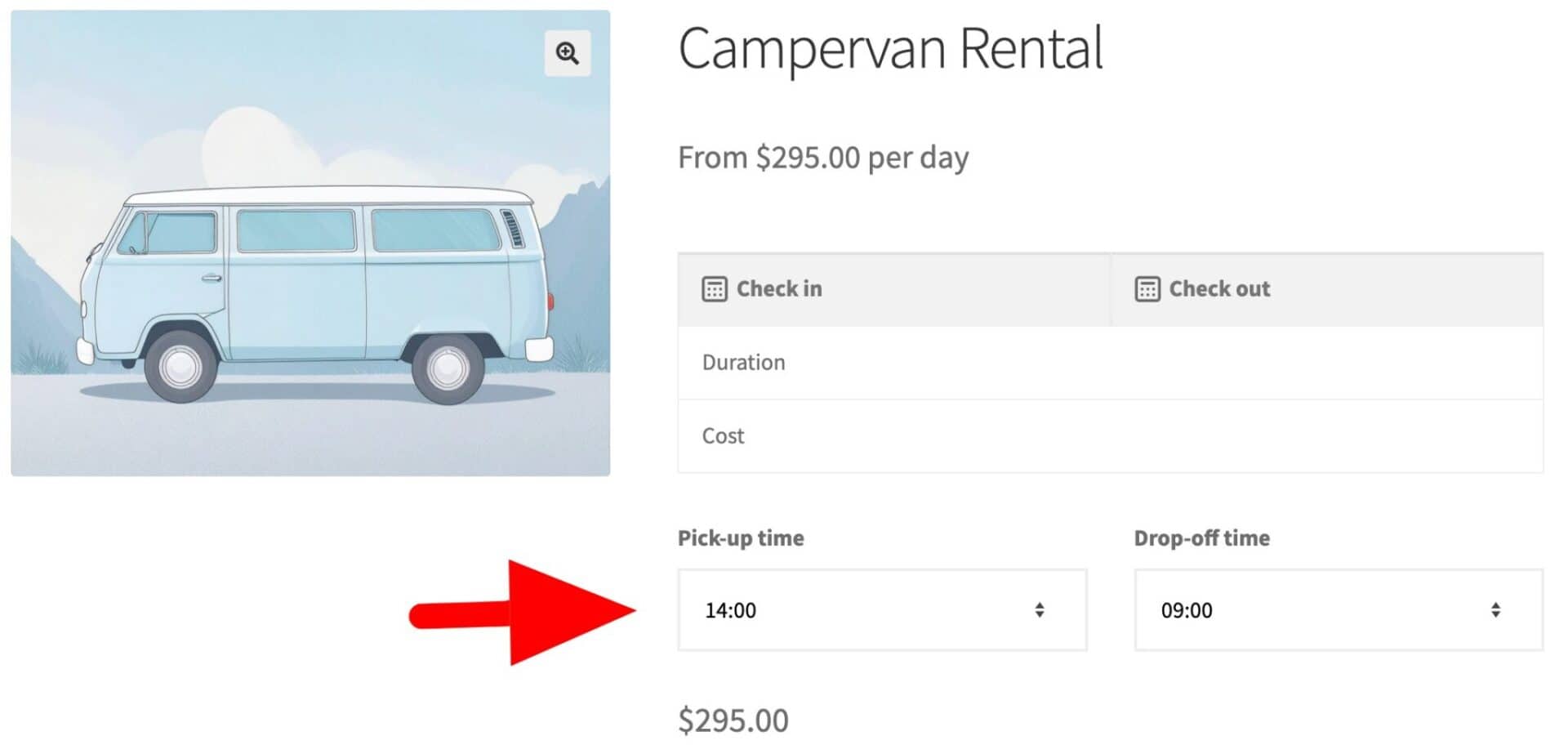Click the $295.00 total price below the dropdowns
The height and width of the screenshot is (754, 1568).
point(733,721)
